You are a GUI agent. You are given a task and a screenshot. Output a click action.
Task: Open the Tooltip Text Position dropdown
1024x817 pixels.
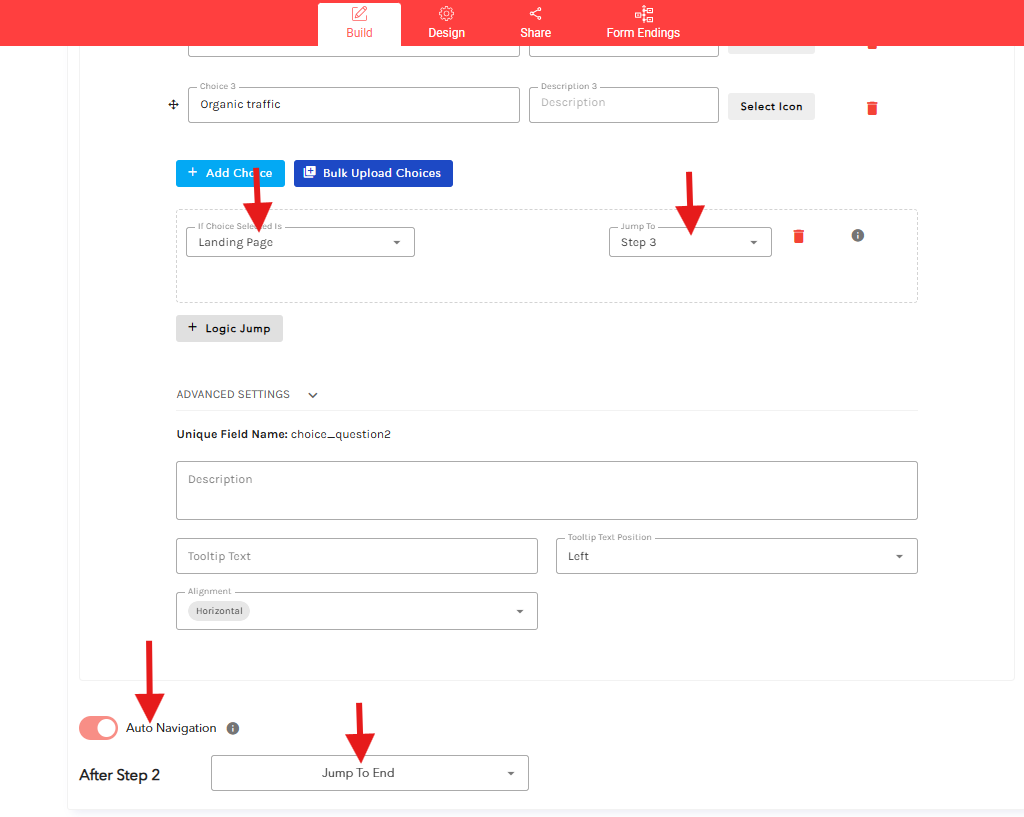click(735, 555)
